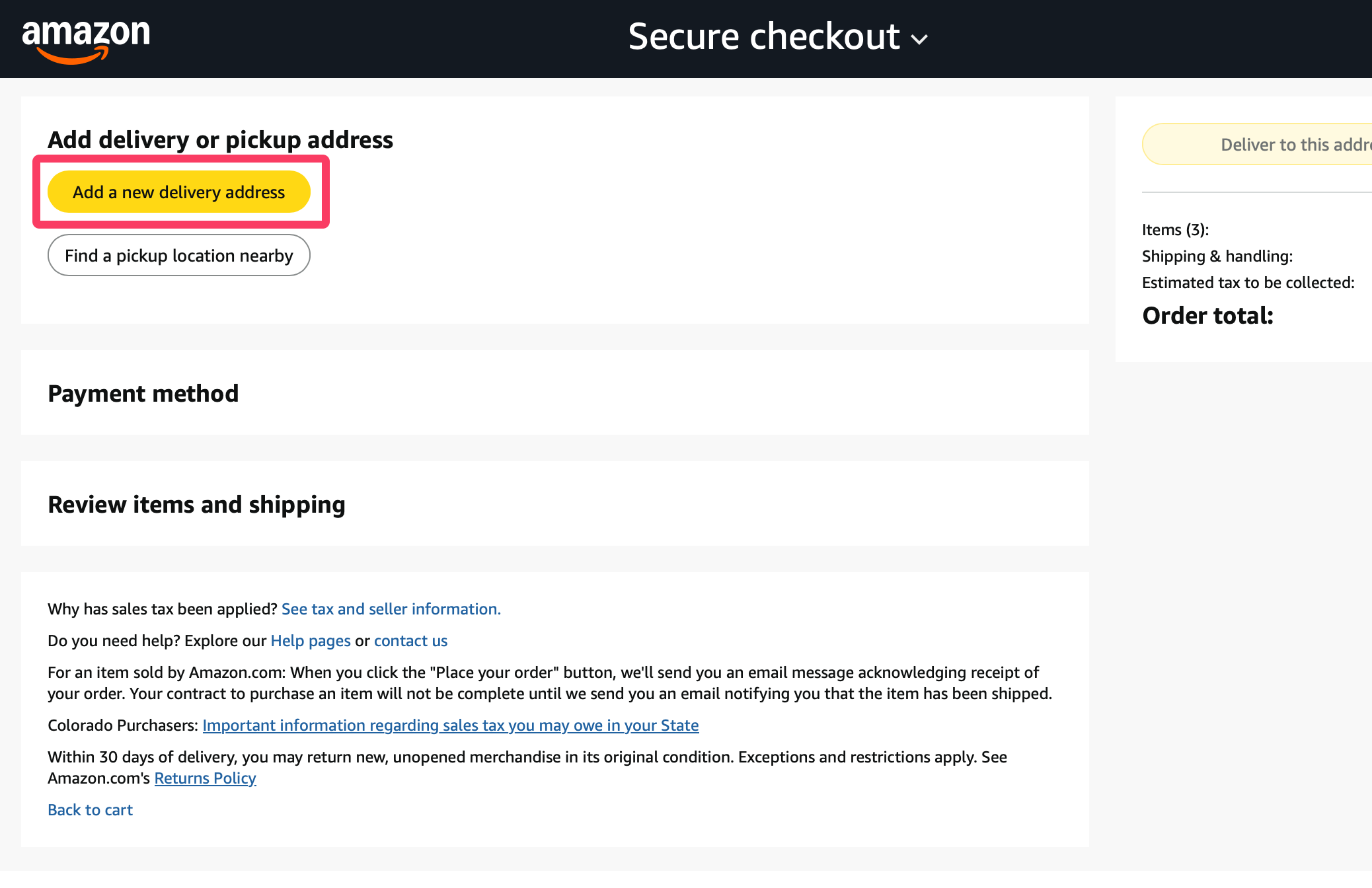Follow the contact us link

(x=410, y=641)
